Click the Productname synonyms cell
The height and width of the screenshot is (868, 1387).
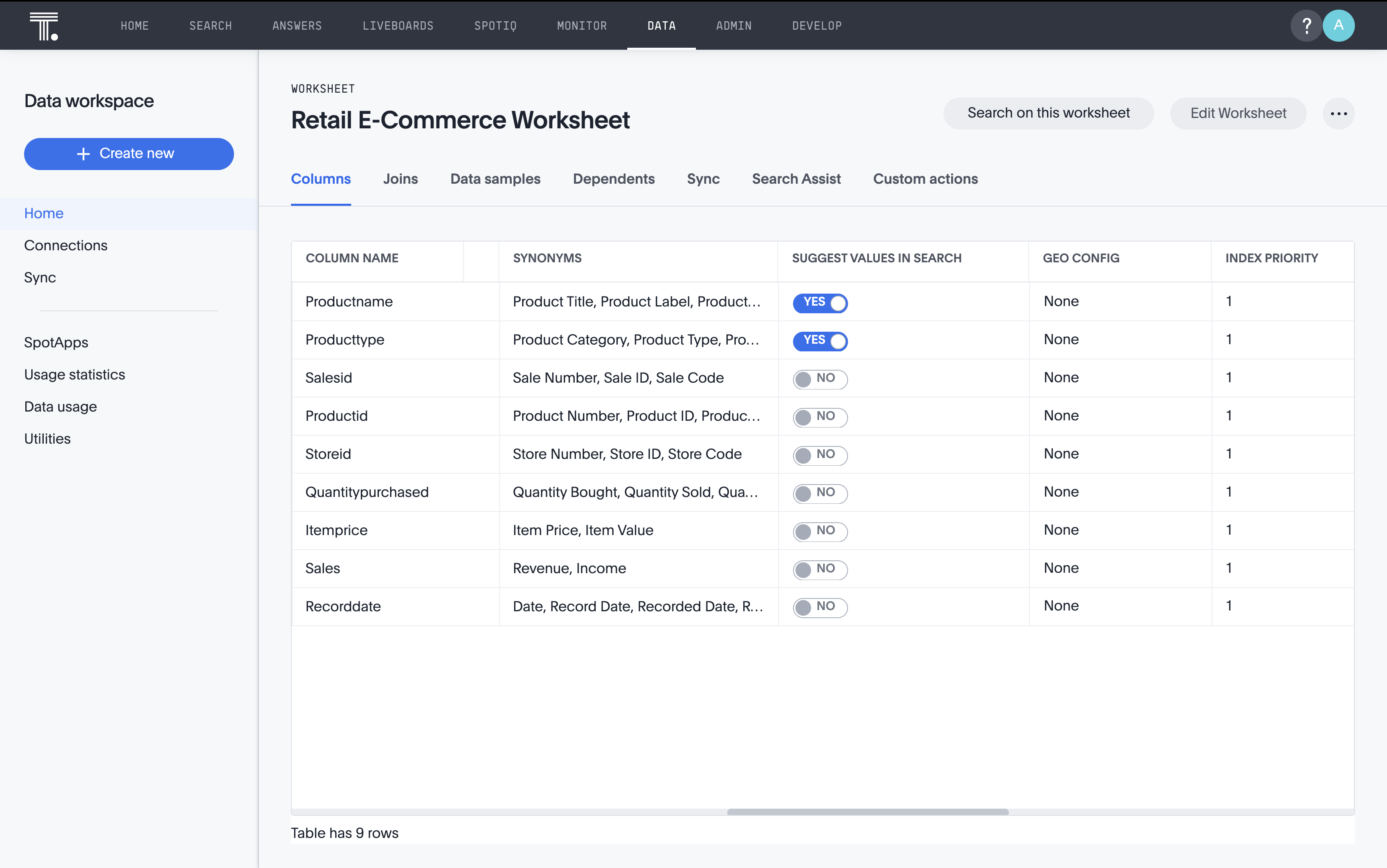point(638,301)
